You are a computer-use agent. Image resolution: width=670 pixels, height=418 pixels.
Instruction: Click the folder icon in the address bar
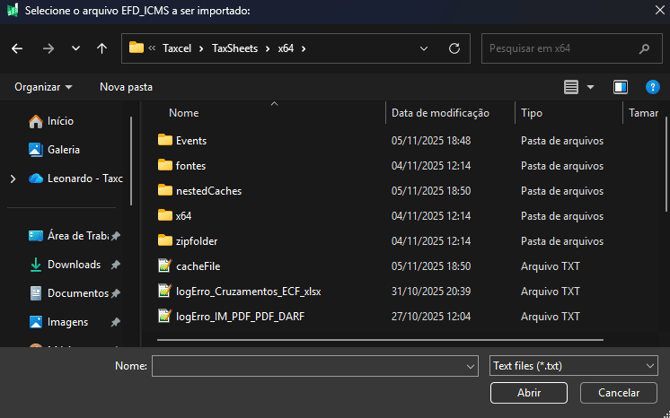pyautogui.click(x=136, y=47)
